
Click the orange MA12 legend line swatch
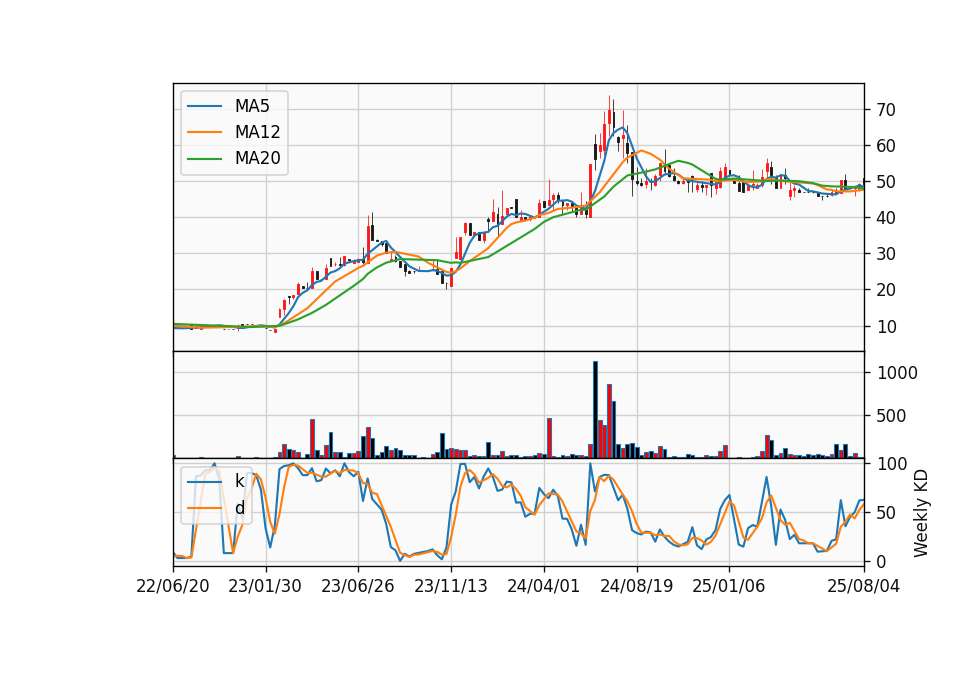pyautogui.click(x=204, y=132)
